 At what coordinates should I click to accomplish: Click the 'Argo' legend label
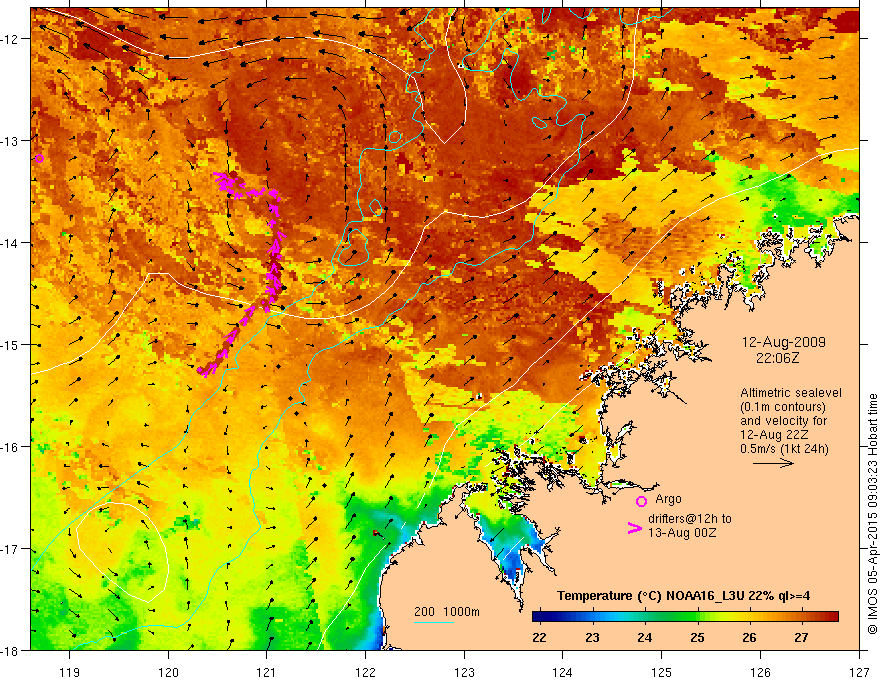click(668, 499)
